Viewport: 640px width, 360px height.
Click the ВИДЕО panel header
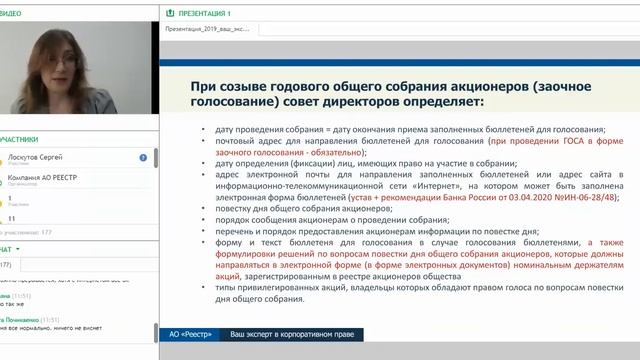(10, 13)
